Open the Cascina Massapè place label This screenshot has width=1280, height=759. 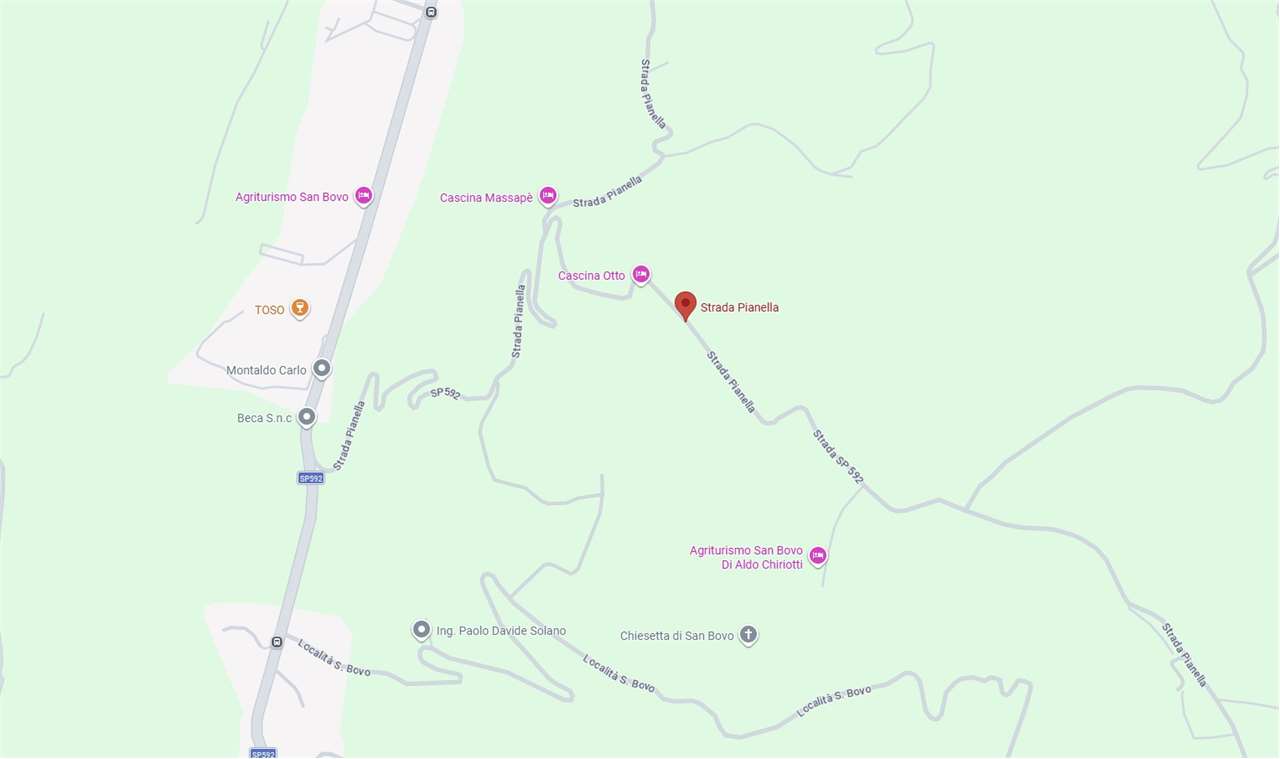(486, 198)
